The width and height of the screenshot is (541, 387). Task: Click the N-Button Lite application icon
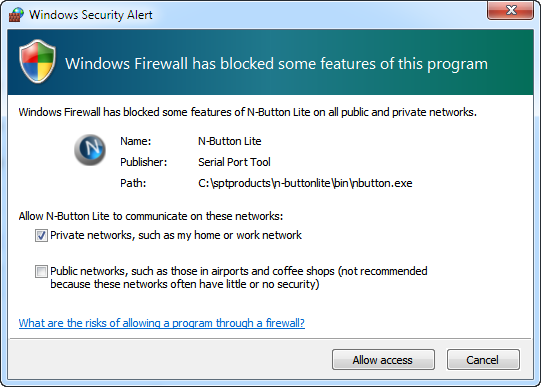[90, 150]
